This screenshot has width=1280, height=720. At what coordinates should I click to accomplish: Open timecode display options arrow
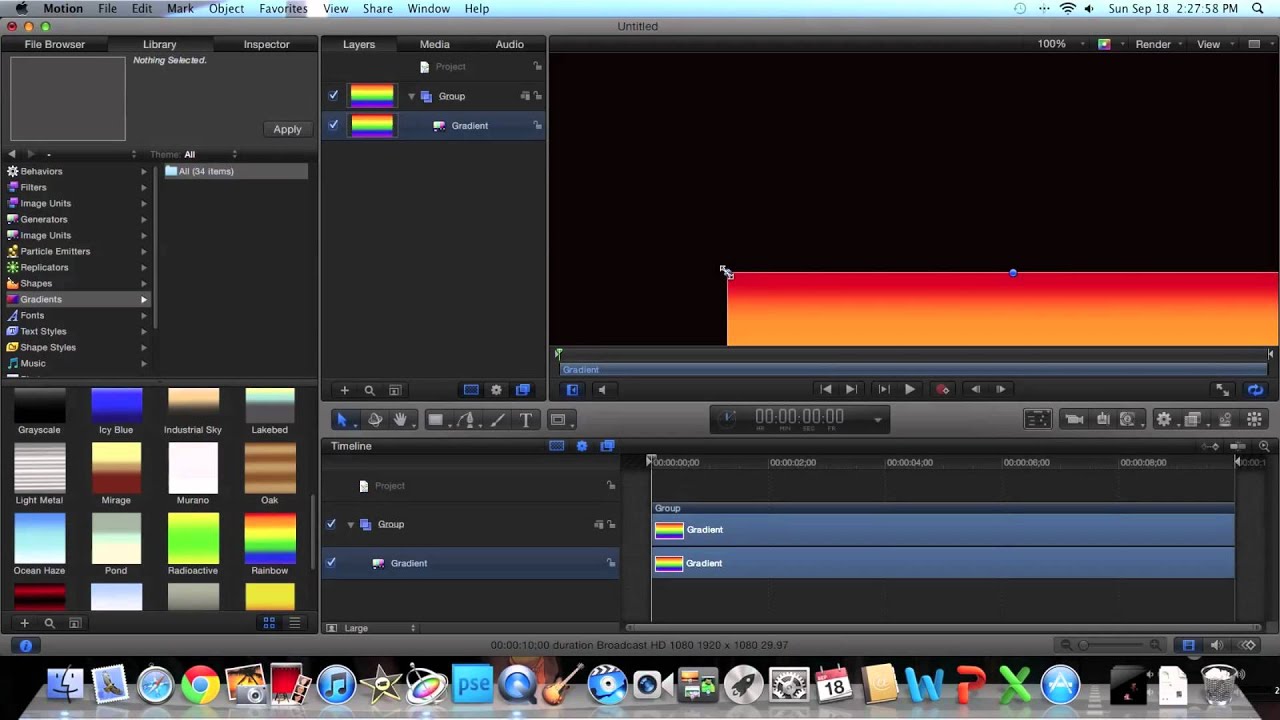(x=877, y=420)
